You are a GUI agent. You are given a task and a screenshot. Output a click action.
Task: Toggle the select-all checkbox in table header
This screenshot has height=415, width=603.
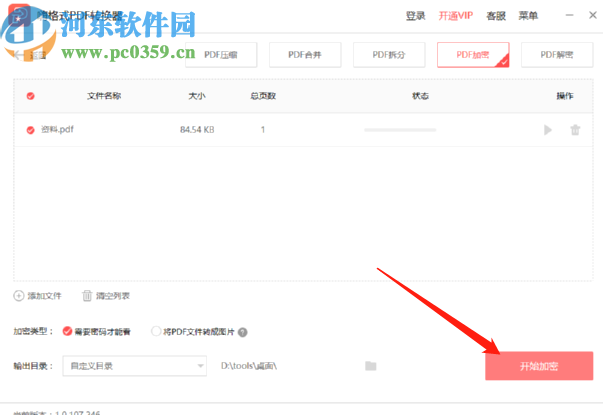pos(31,96)
